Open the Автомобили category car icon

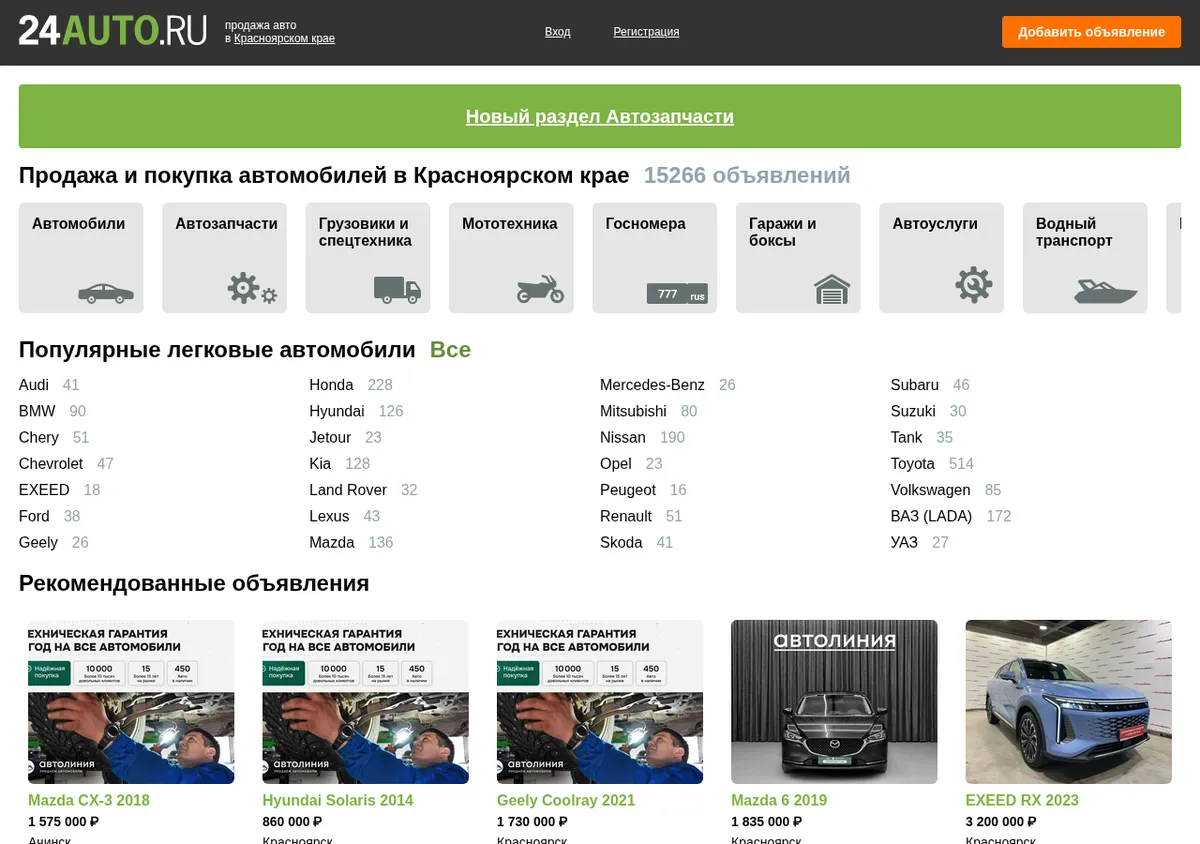tap(106, 293)
